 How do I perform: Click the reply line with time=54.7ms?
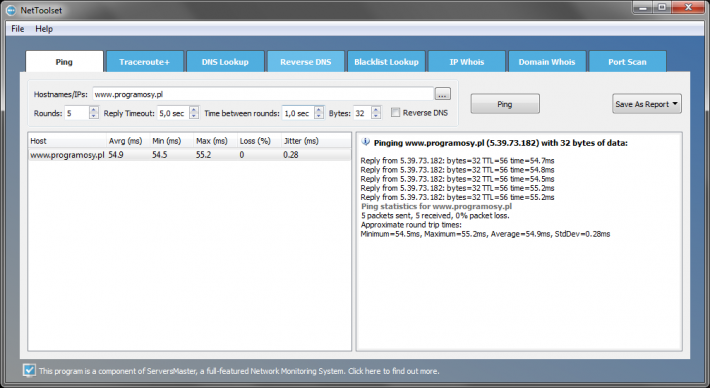click(457, 161)
